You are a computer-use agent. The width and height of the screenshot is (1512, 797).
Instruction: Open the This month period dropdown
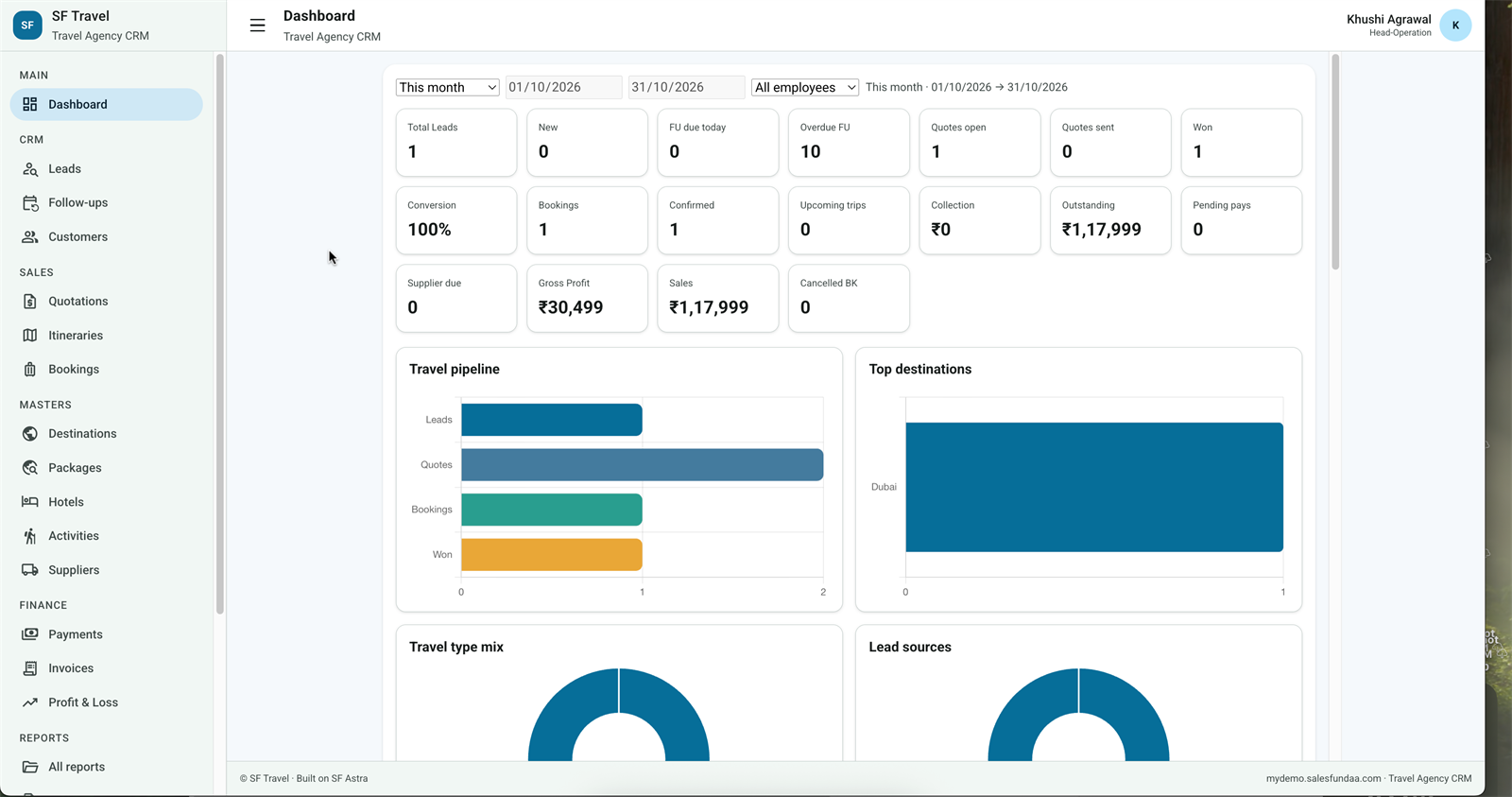pyautogui.click(x=447, y=87)
